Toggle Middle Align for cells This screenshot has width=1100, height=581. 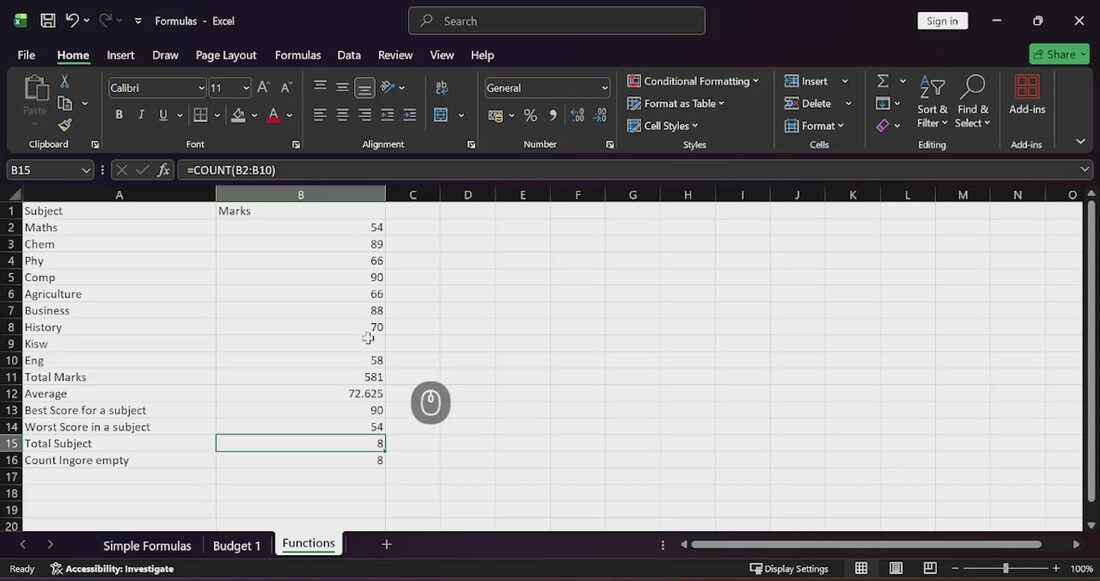click(x=342, y=87)
